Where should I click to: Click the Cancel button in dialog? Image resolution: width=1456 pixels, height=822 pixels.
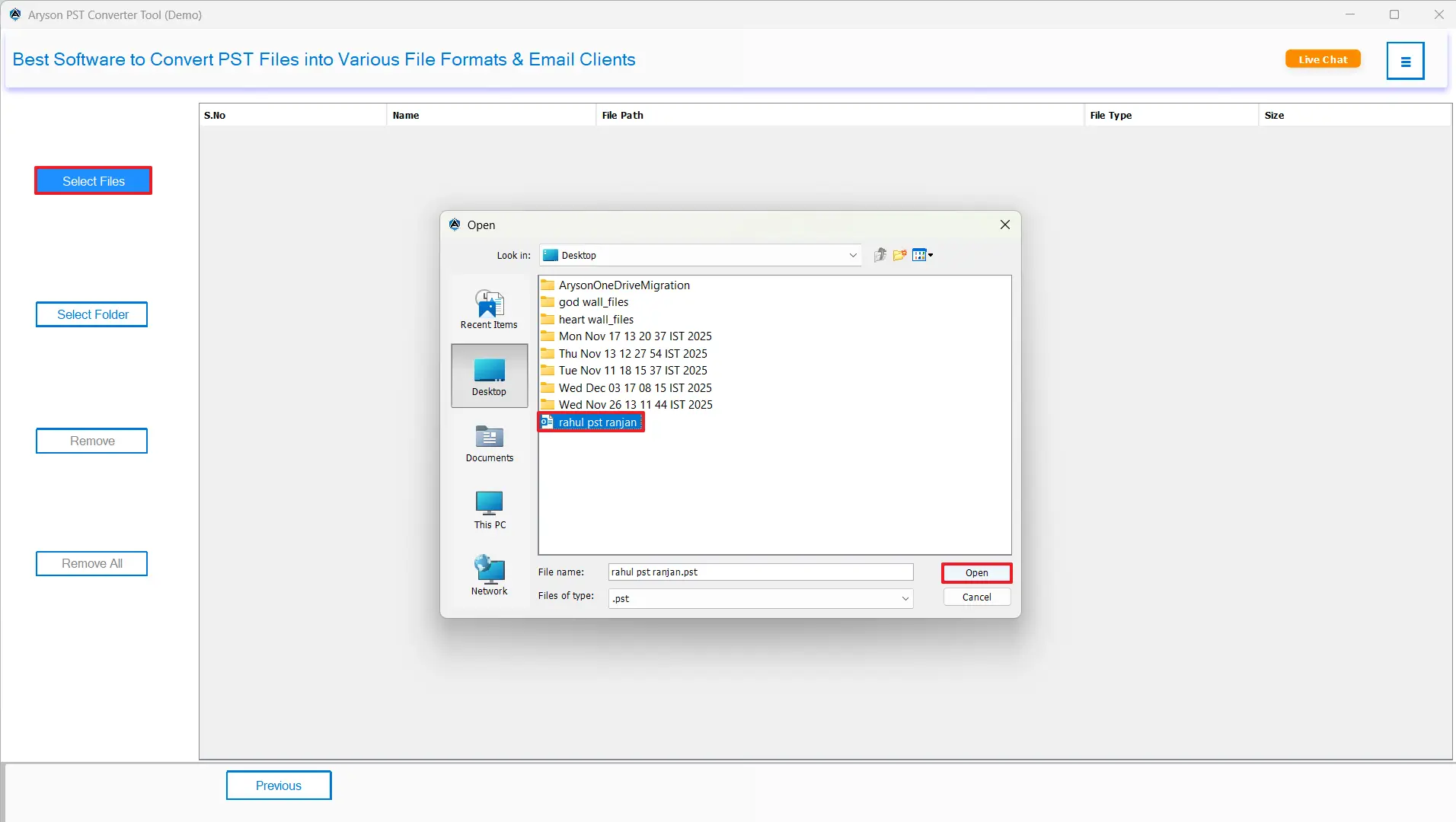click(x=976, y=597)
